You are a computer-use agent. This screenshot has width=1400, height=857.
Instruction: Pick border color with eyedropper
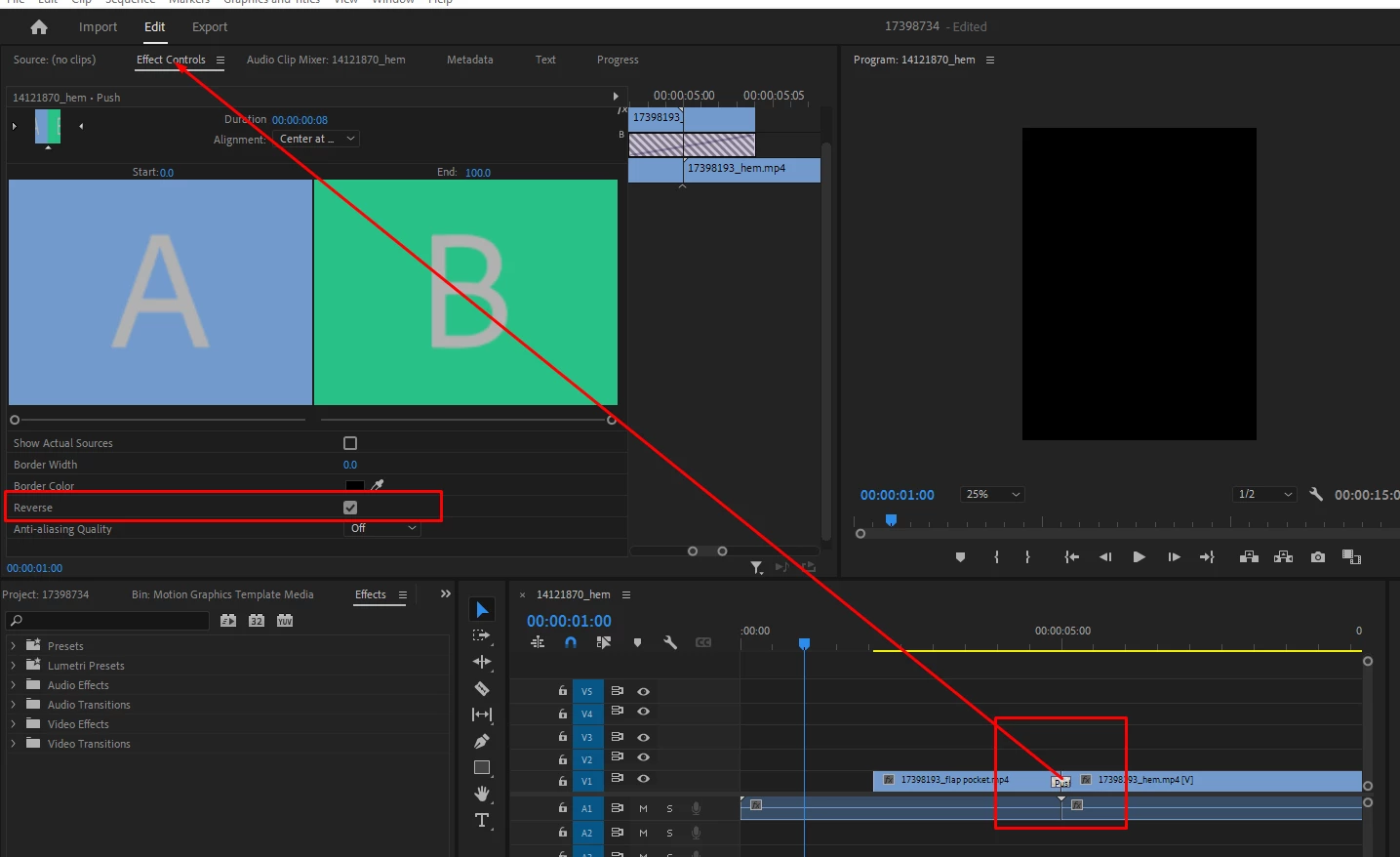click(x=378, y=484)
